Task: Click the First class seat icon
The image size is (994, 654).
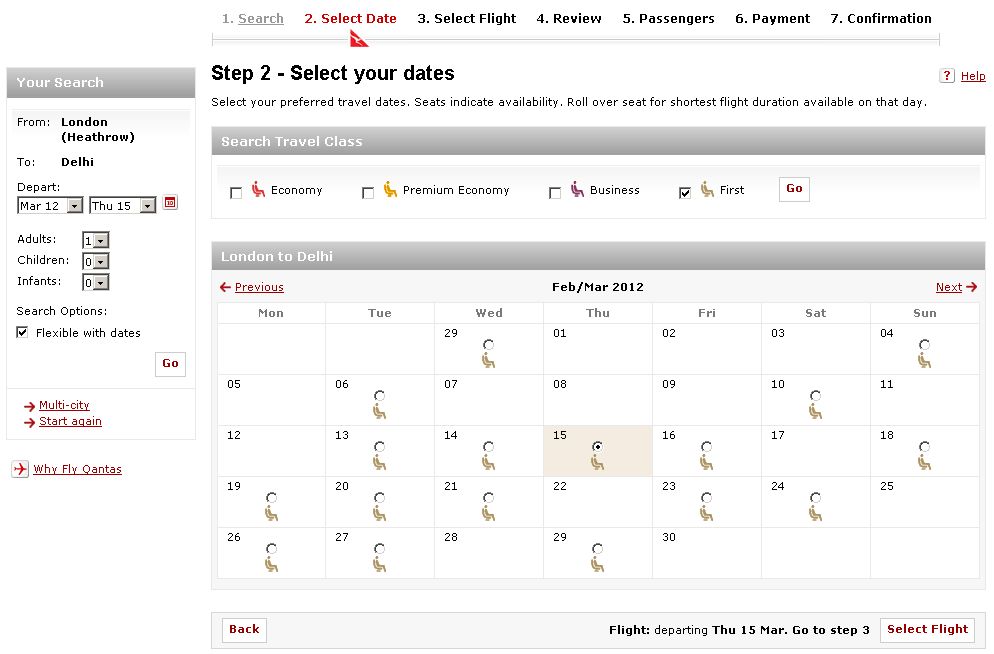Action: (x=708, y=189)
